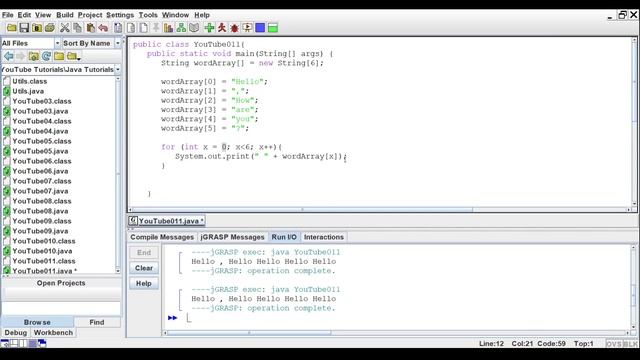Viewport: 640px width, 360px height.
Task: Open the folder icon with dropdown arrow
Action: click(x=73, y=56)
